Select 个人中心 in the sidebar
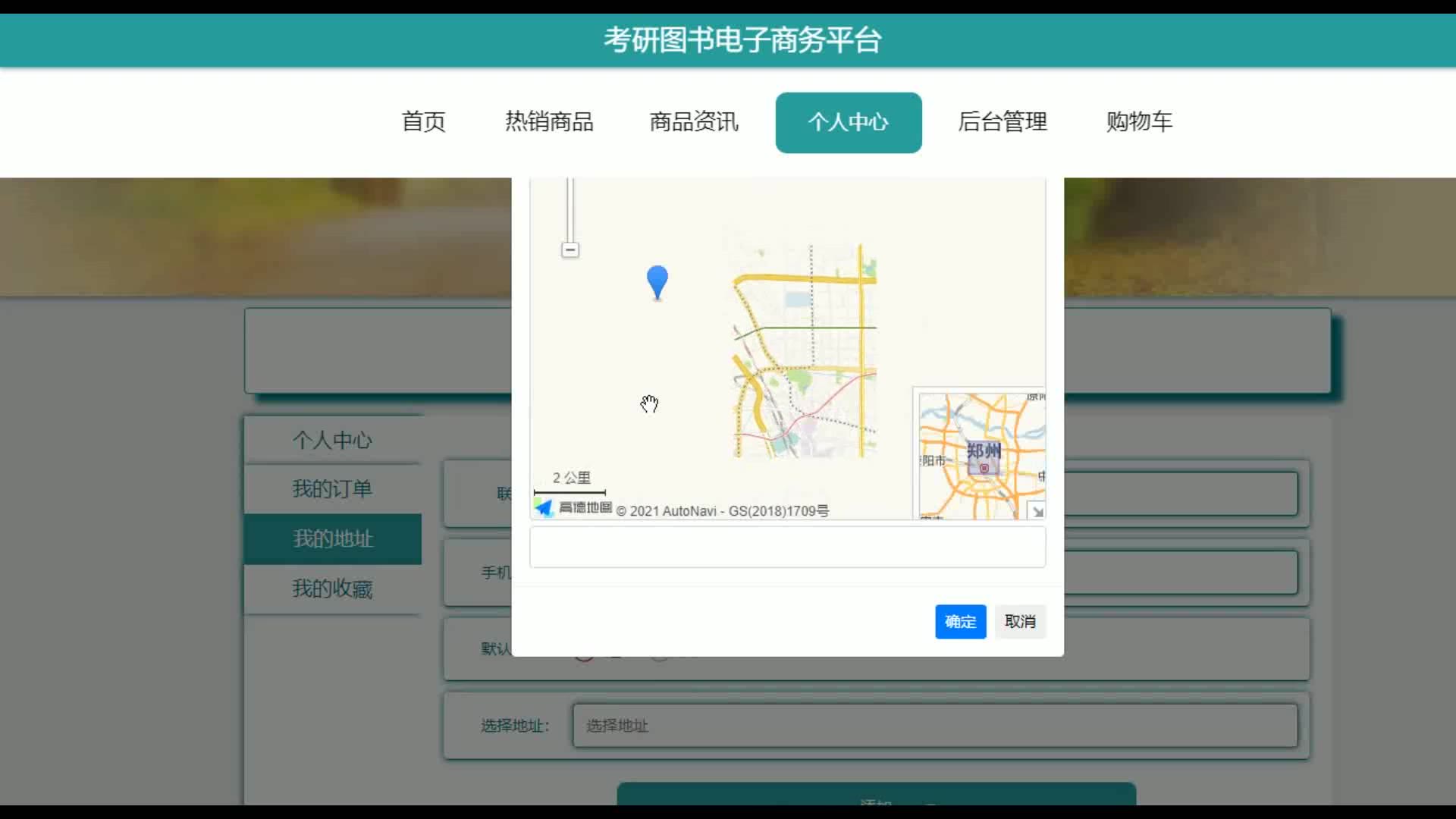This screenshot has width=1456, height=819. (332, 440)
